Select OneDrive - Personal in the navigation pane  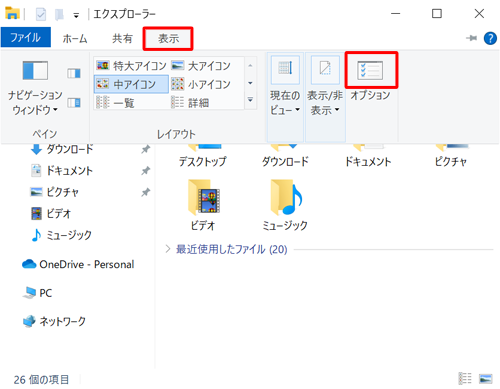[87, 264]
